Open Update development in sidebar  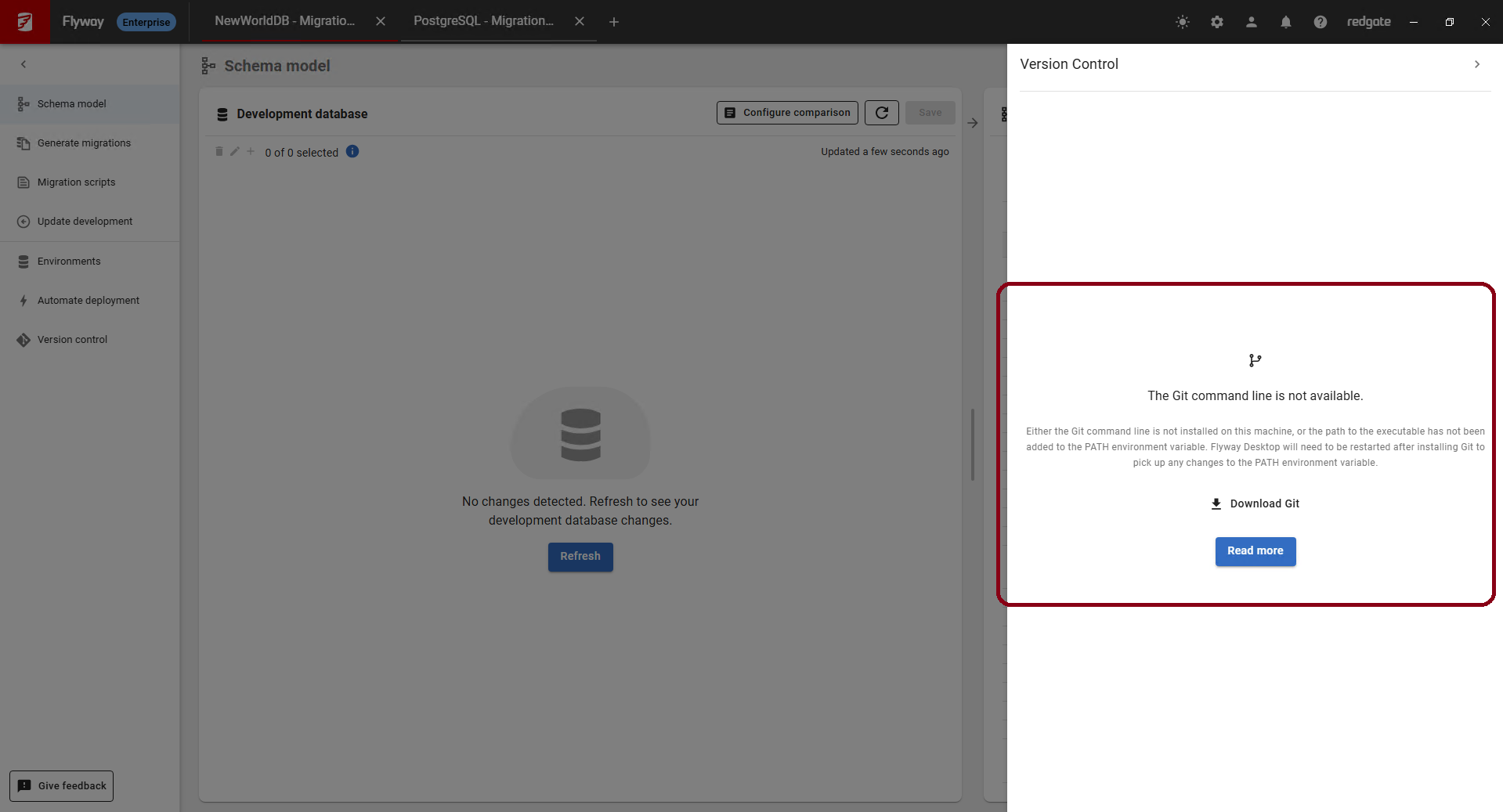click(x=90, y=222)
